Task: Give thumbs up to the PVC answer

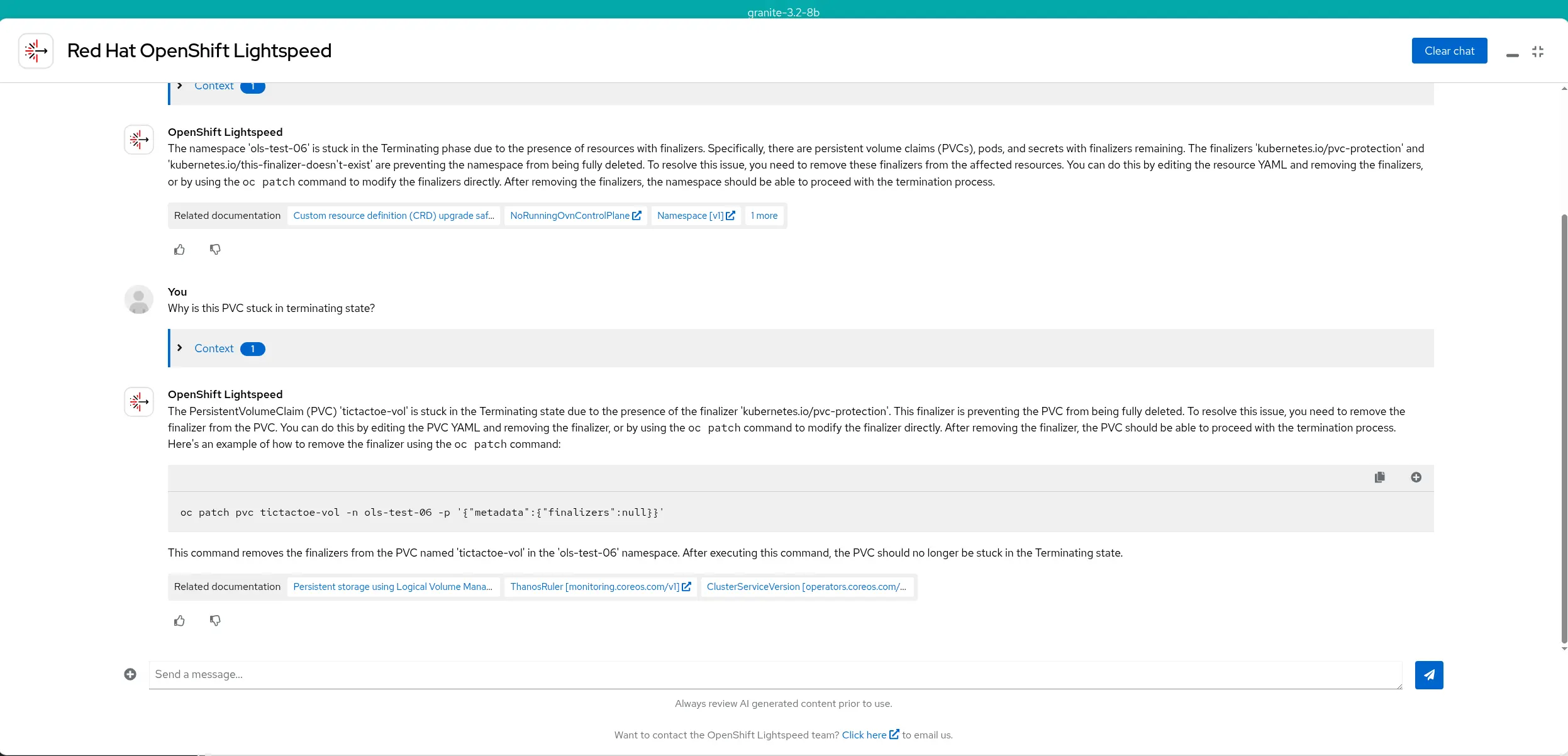Action: tap(180, 621)
